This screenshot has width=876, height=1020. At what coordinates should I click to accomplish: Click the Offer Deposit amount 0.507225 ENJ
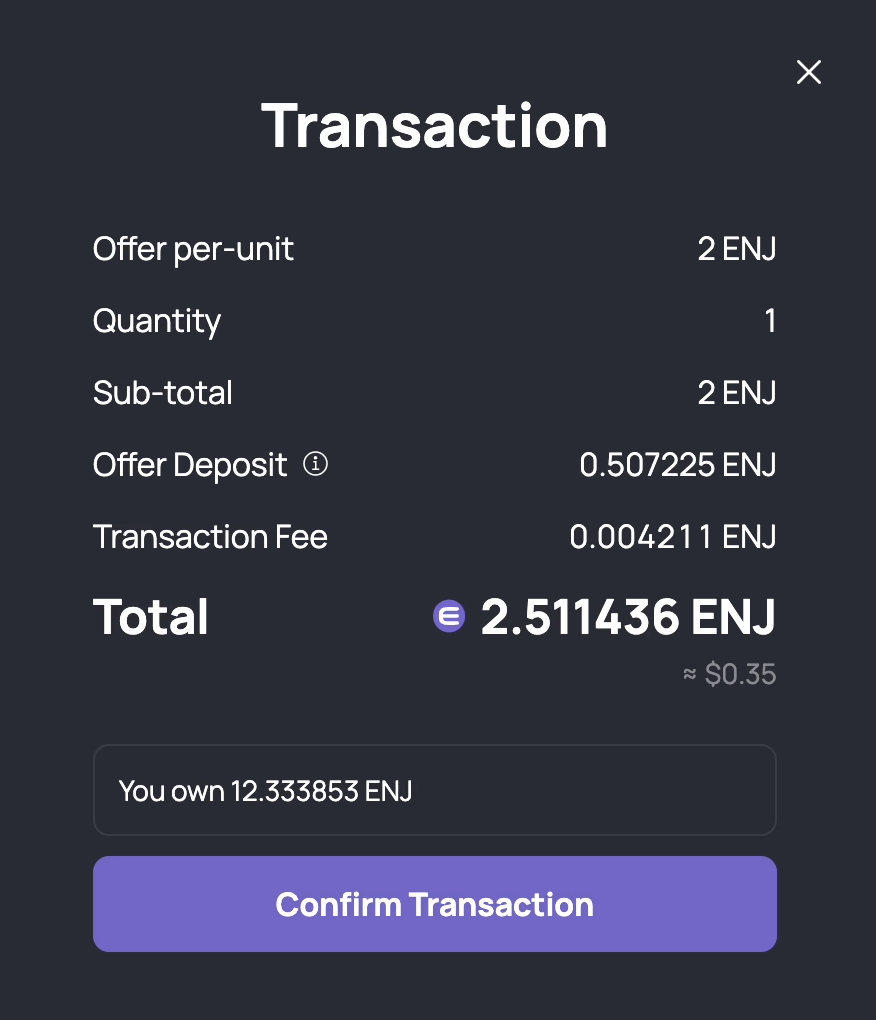[678, 464]
